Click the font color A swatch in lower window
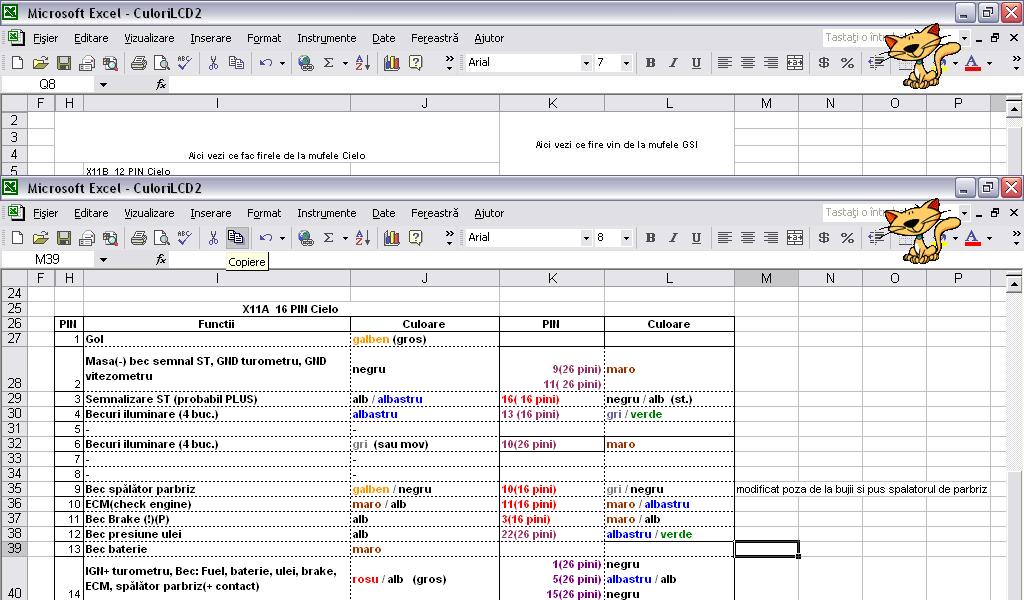This screenshot has width=1024, height=600. click(971, 238)
